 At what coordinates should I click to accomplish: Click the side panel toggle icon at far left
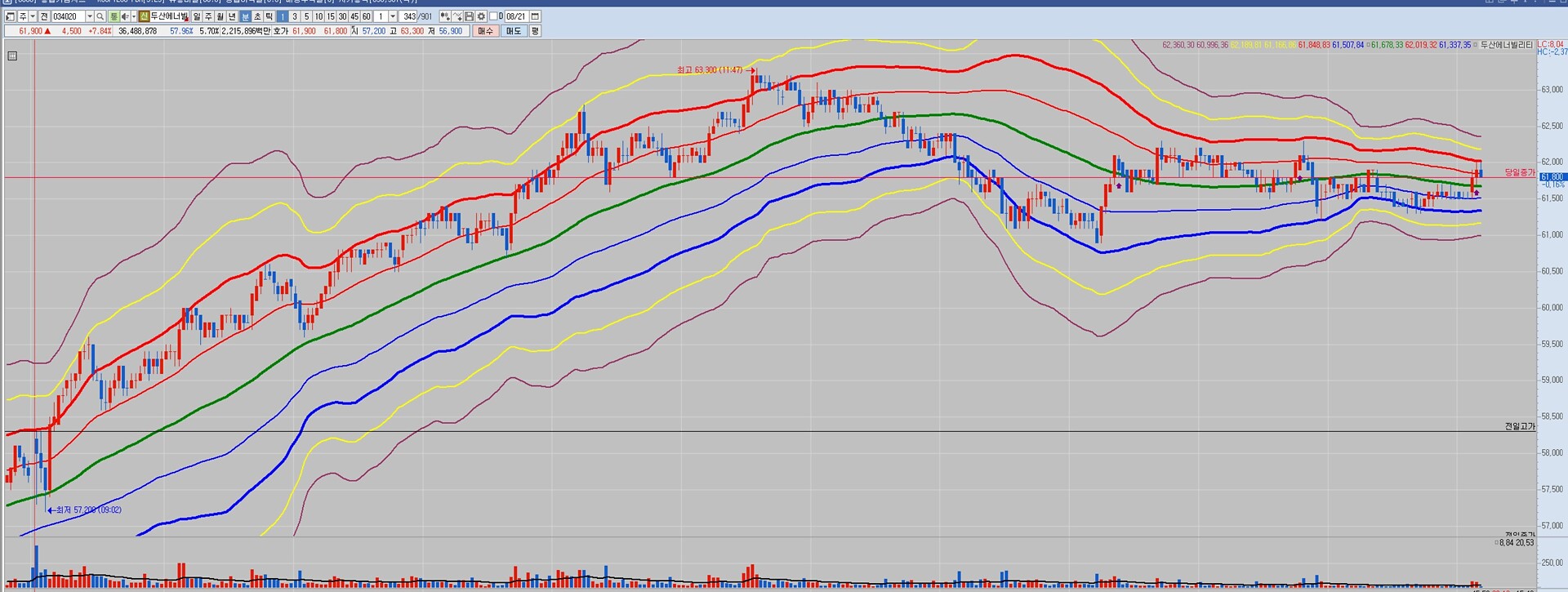(x=10, y=16)
